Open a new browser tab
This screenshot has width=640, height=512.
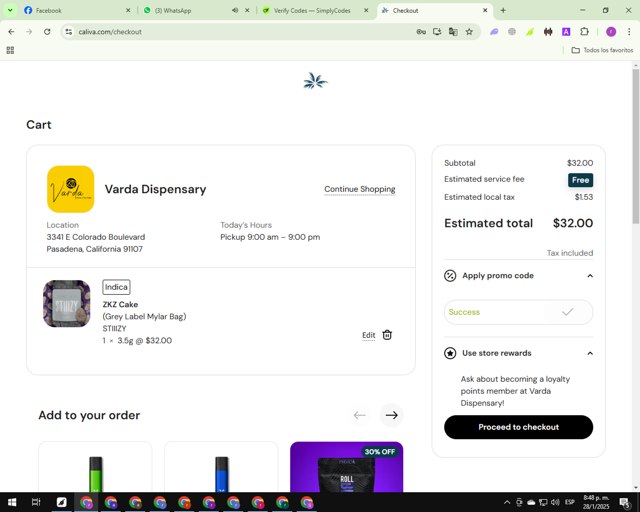pyautogui.click(x=503, y=10)
